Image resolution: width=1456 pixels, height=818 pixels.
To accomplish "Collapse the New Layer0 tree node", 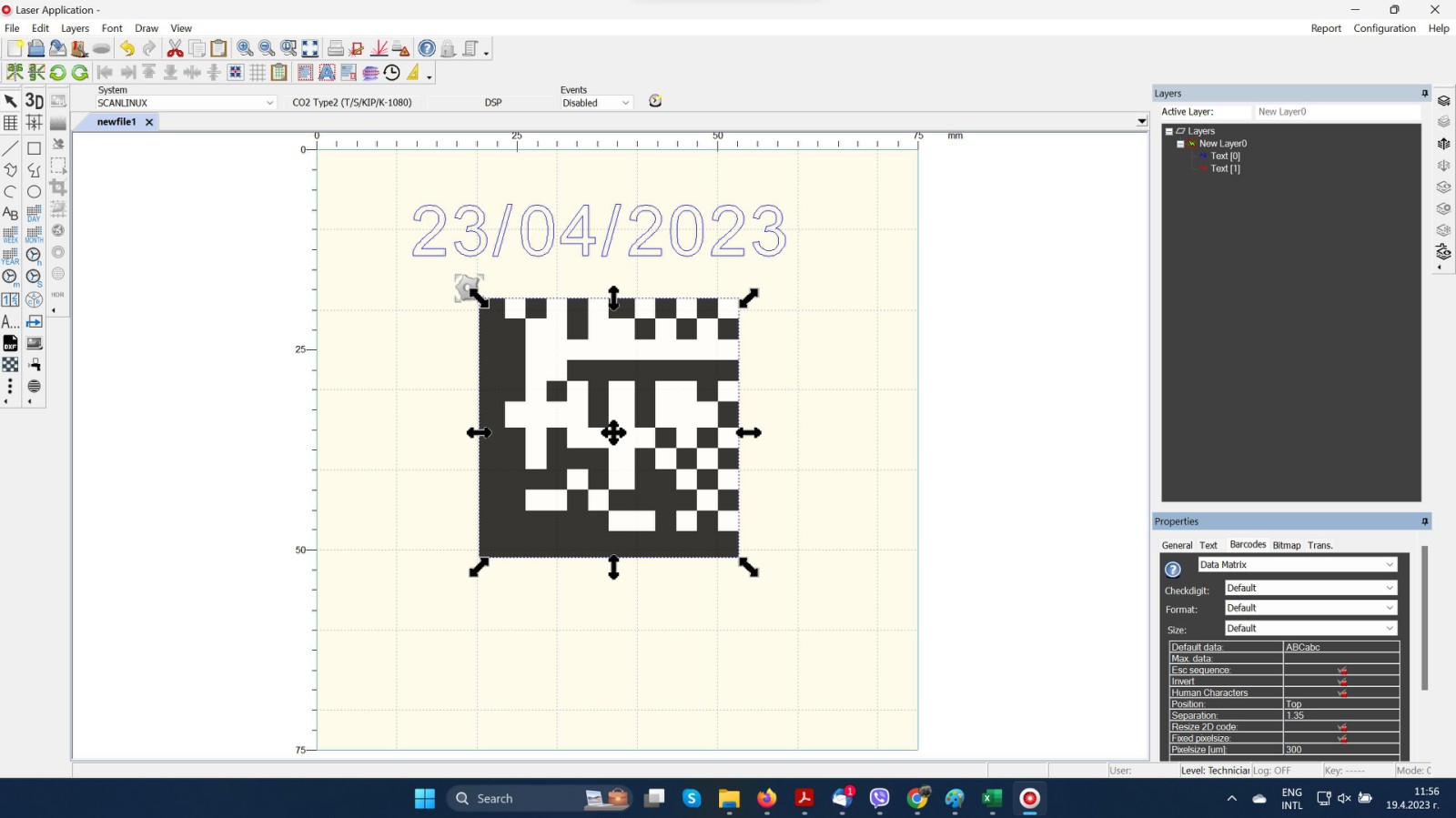I will point(1180,144).
